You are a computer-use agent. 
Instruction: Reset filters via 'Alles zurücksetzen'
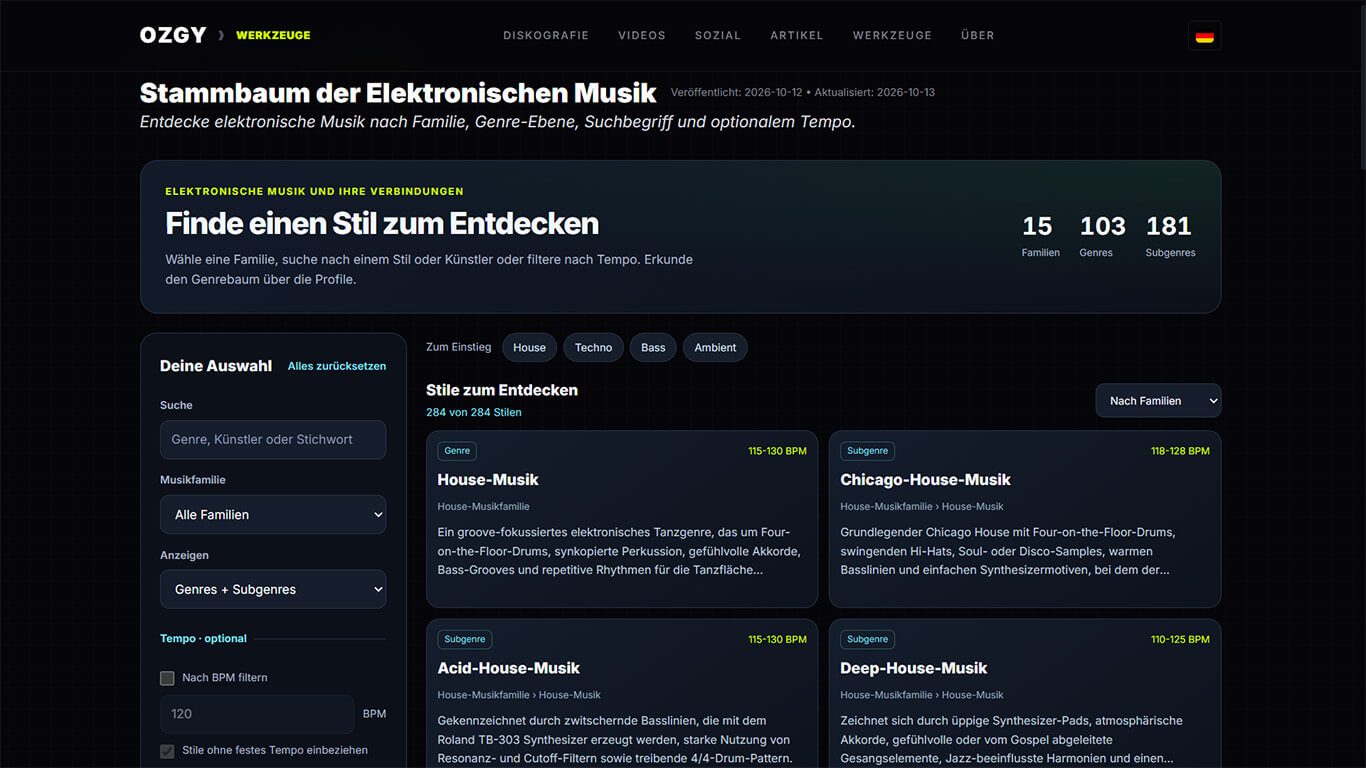(x=337, y=366)
